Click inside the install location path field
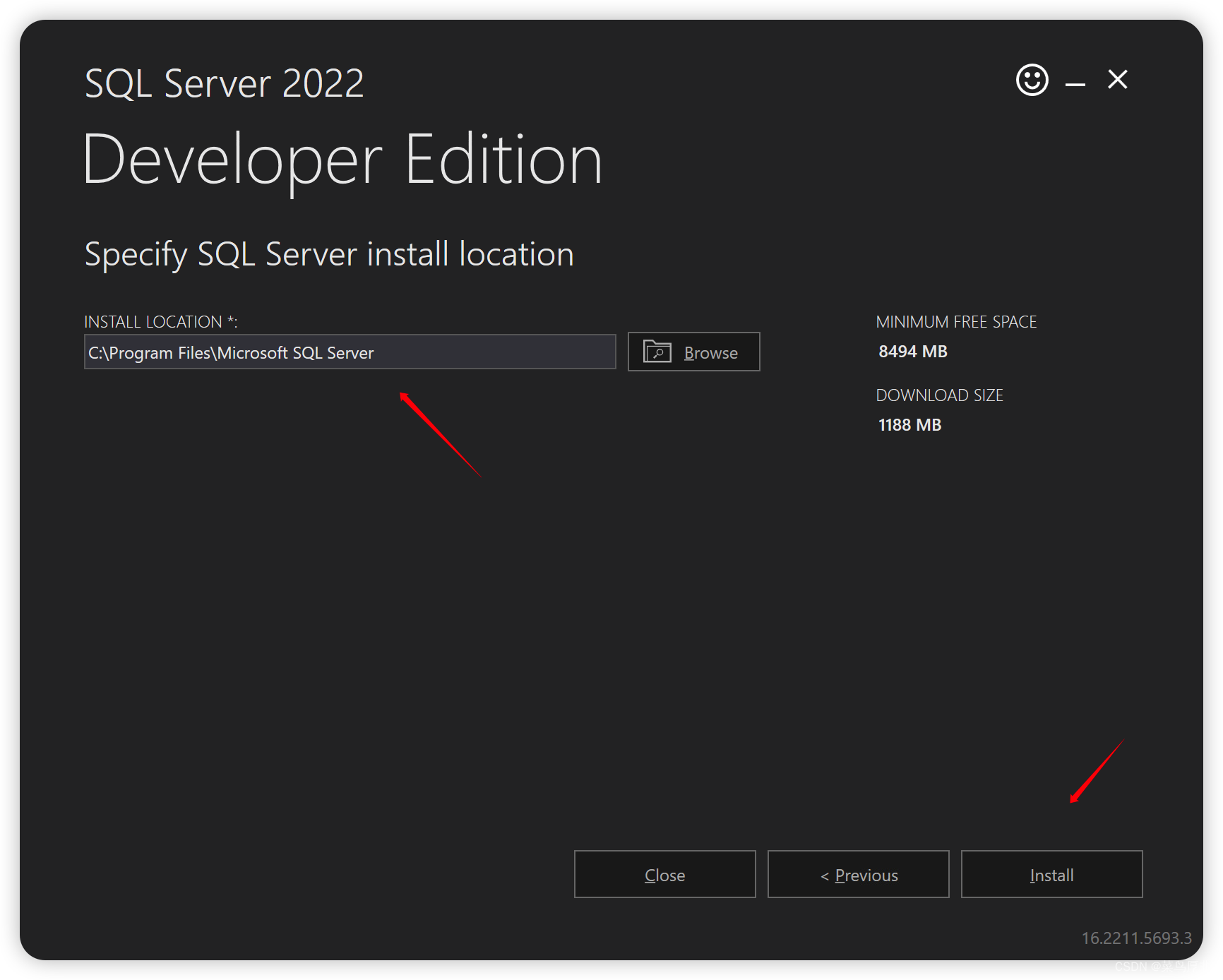The image size is (1223, 980). tap(350, 352)
